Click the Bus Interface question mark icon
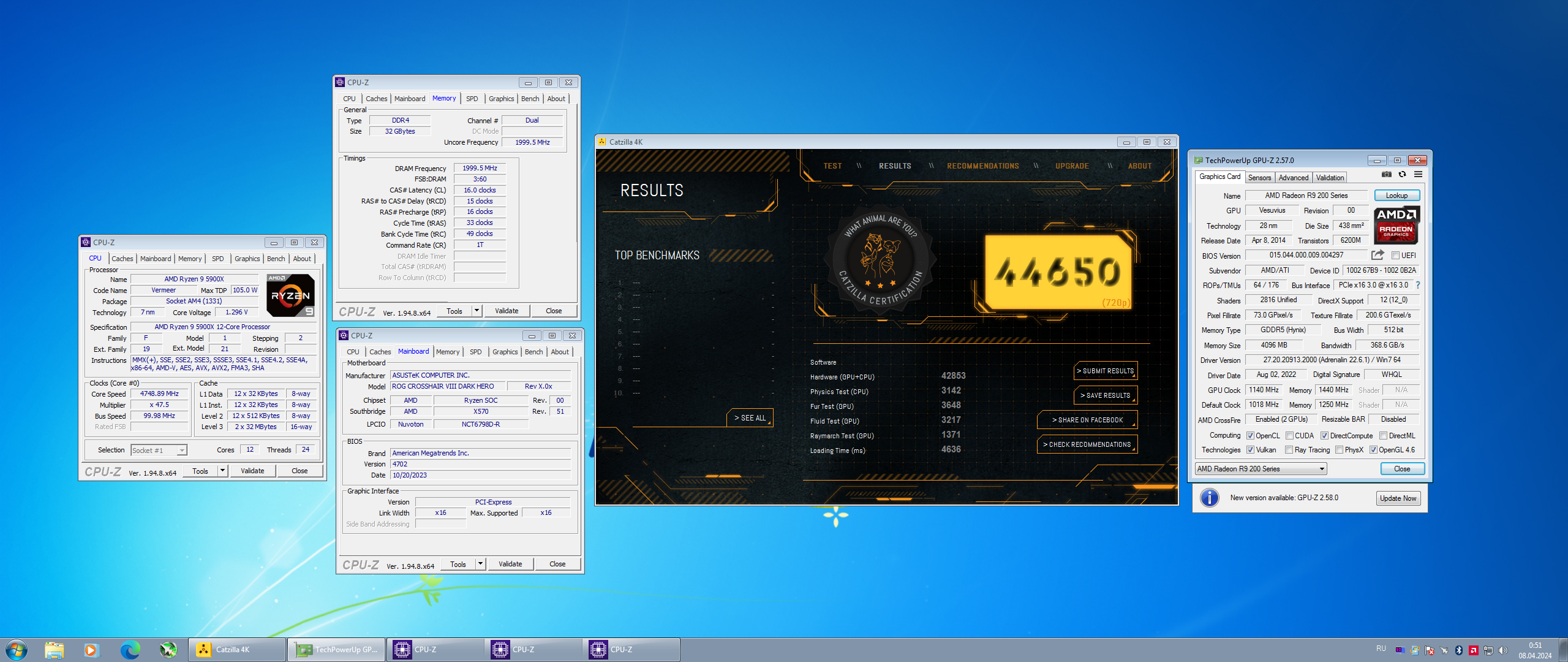The image size is (1568, 662). (x=1417, y=285)
